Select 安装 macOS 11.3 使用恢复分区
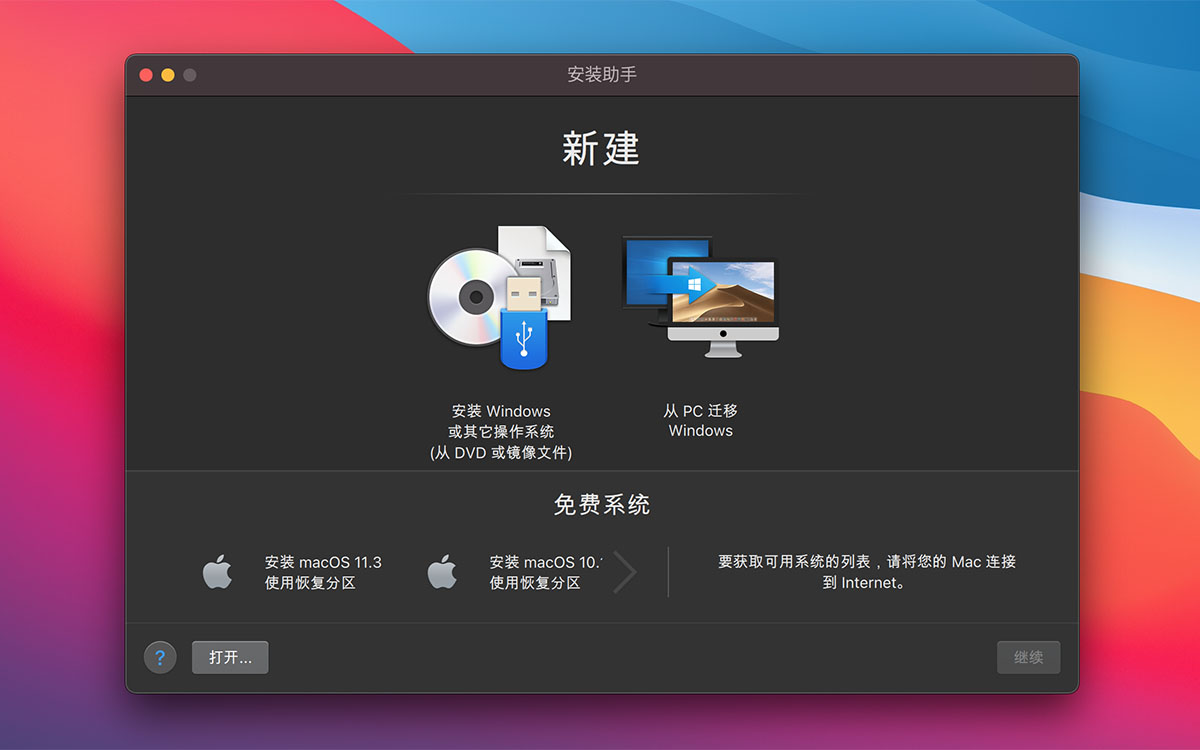This screenshot has width=1200, height=750. tap(323, 572)
